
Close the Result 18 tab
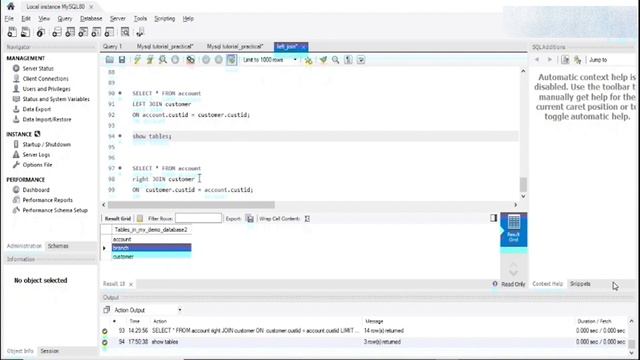131,284
